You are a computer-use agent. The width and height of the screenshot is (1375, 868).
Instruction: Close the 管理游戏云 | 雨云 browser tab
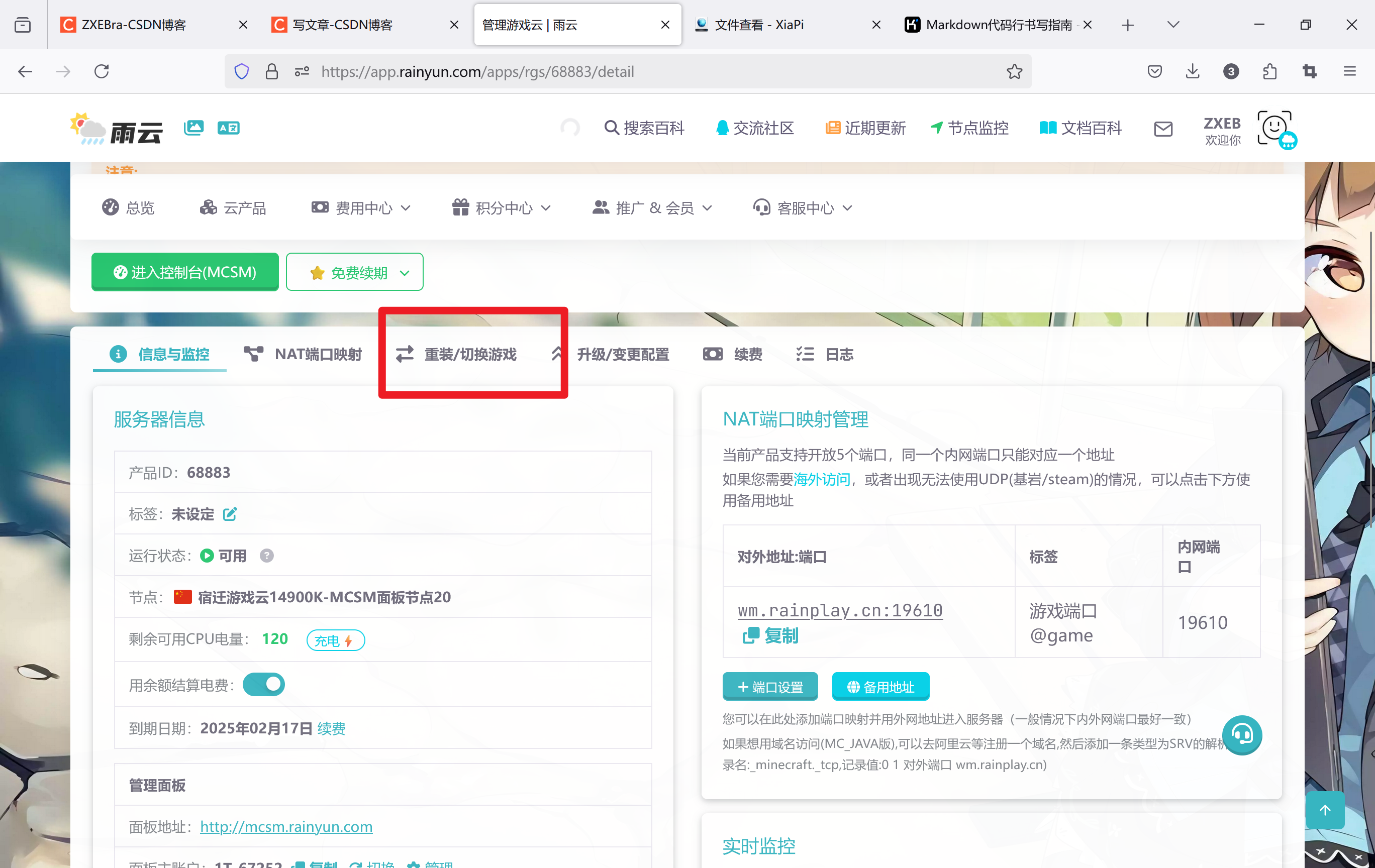665,25
